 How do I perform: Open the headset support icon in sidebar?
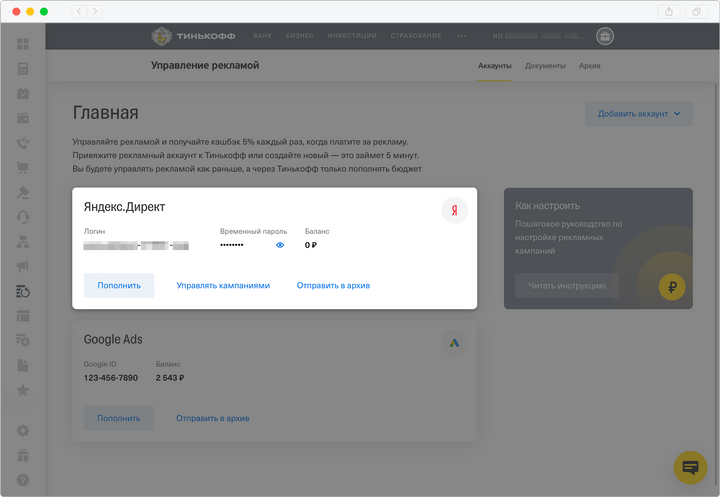[22, 217]
